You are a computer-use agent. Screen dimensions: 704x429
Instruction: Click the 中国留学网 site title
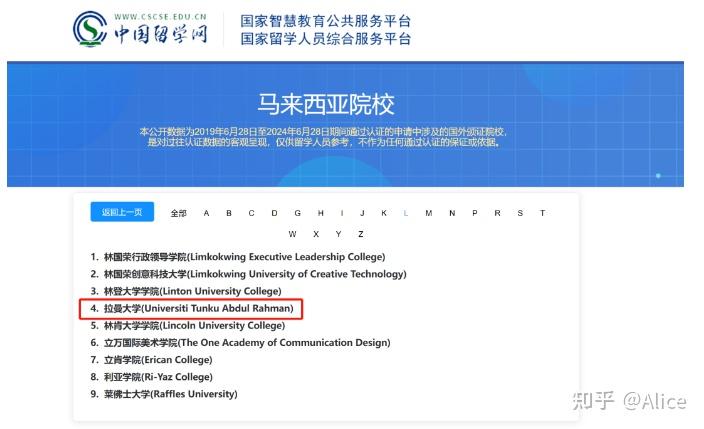point(160,34)
